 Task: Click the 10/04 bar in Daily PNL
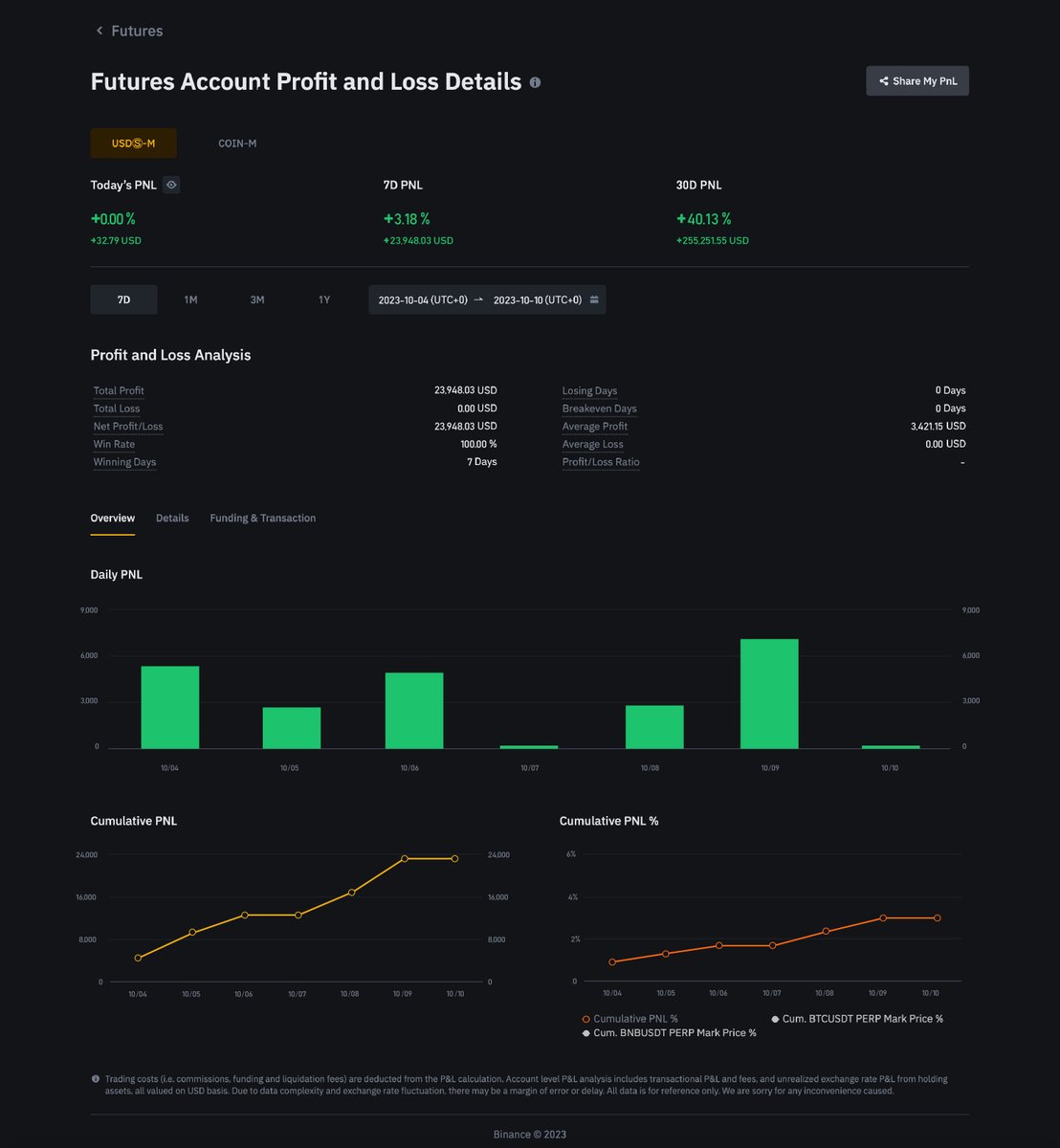(170, 707)
